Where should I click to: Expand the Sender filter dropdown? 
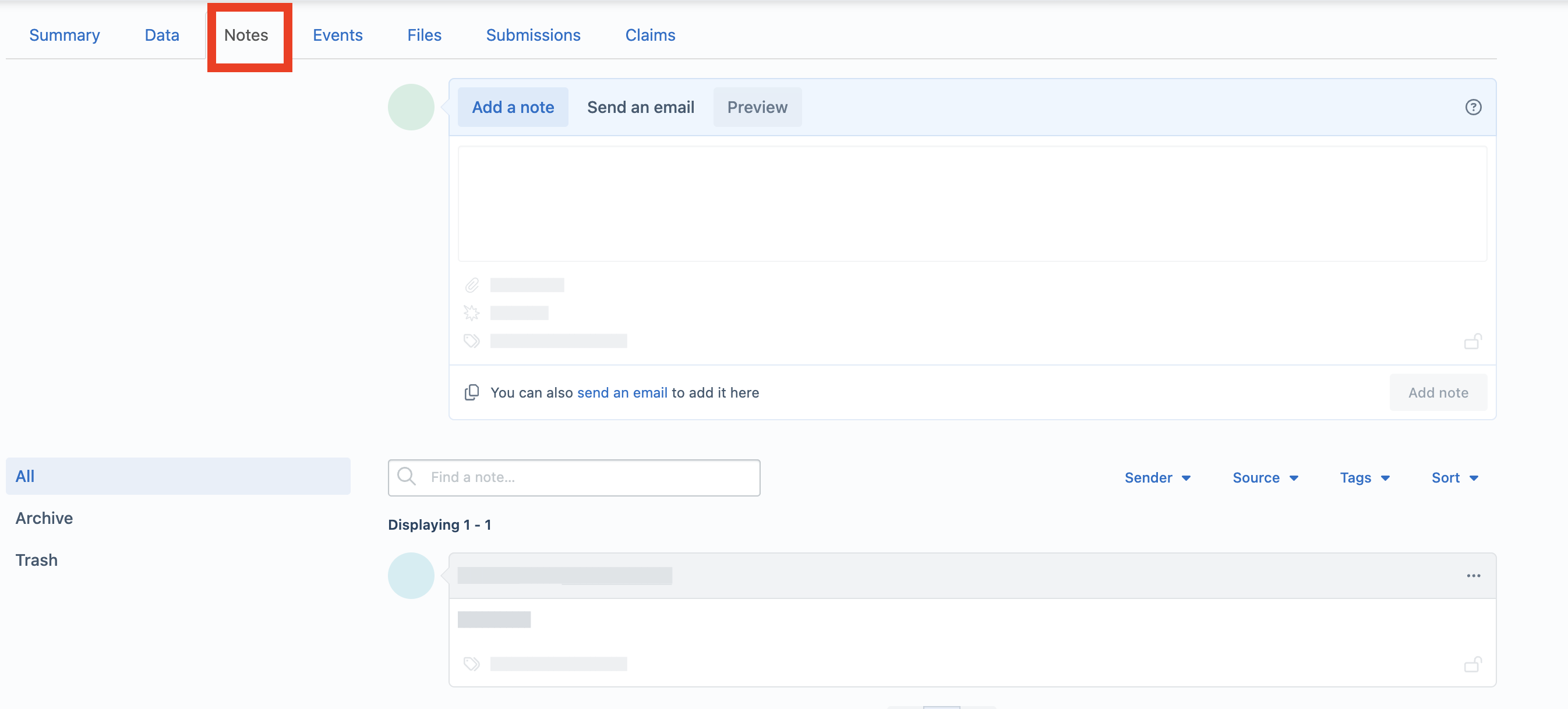click(x=1157, y=477)
